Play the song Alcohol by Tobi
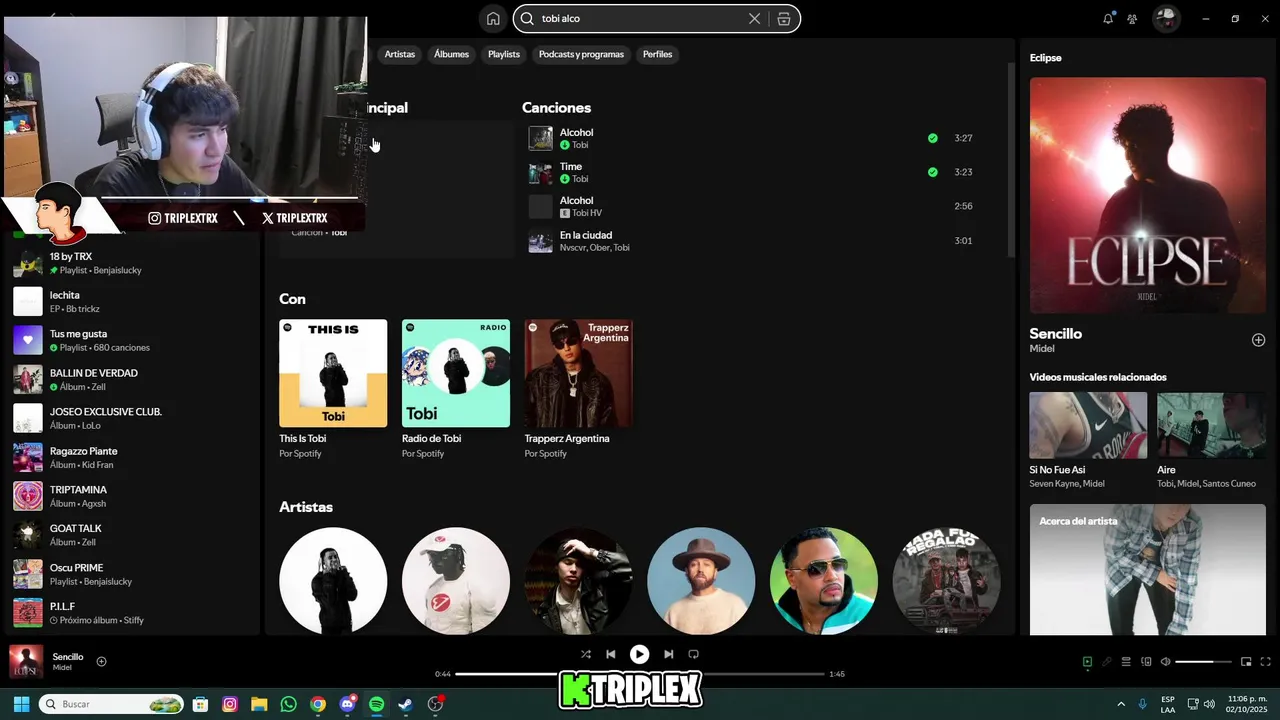Viewport: 1280px width, 720px height. click(x=751, y=138)
